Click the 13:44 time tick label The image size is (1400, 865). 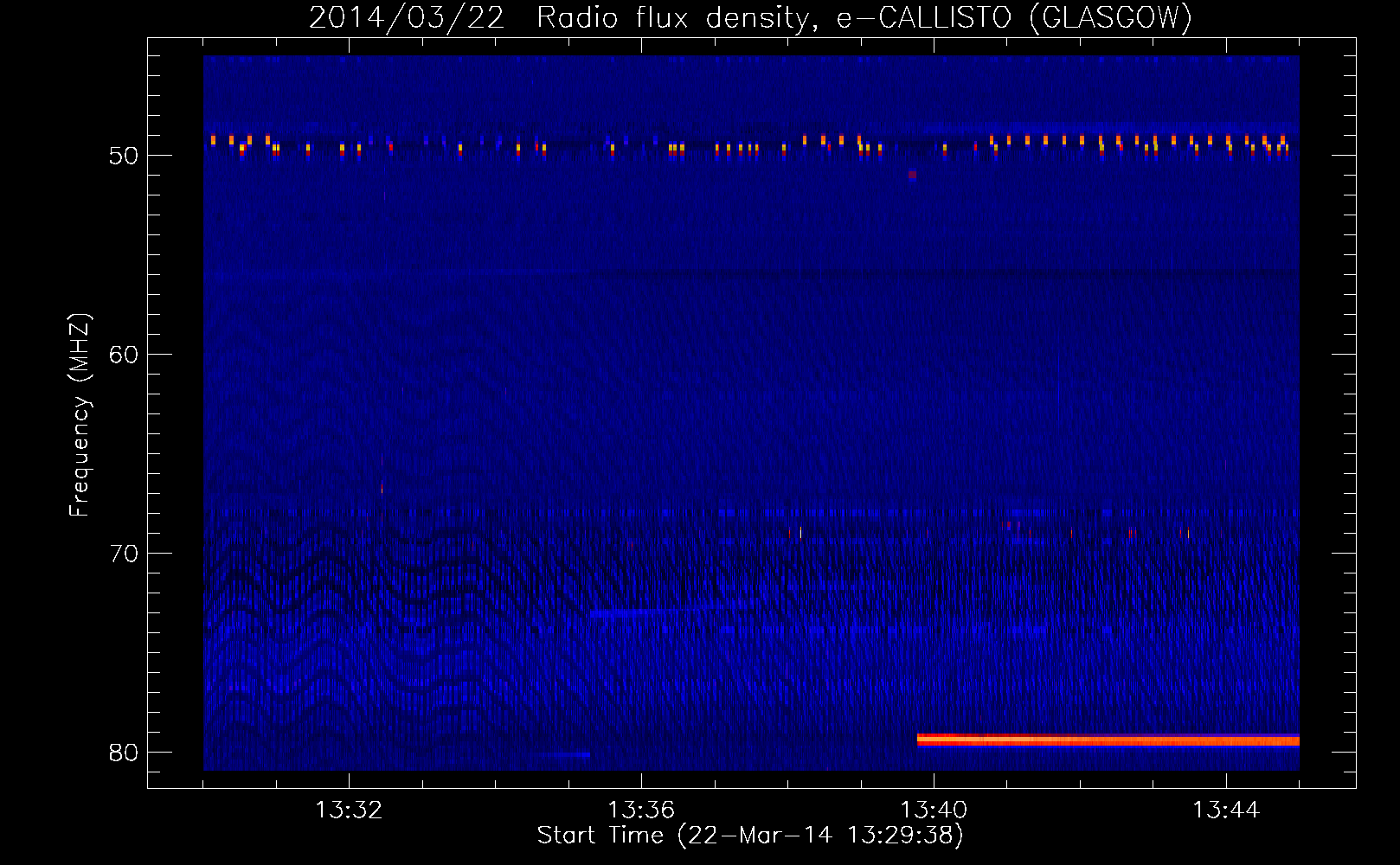[1226, 810]
